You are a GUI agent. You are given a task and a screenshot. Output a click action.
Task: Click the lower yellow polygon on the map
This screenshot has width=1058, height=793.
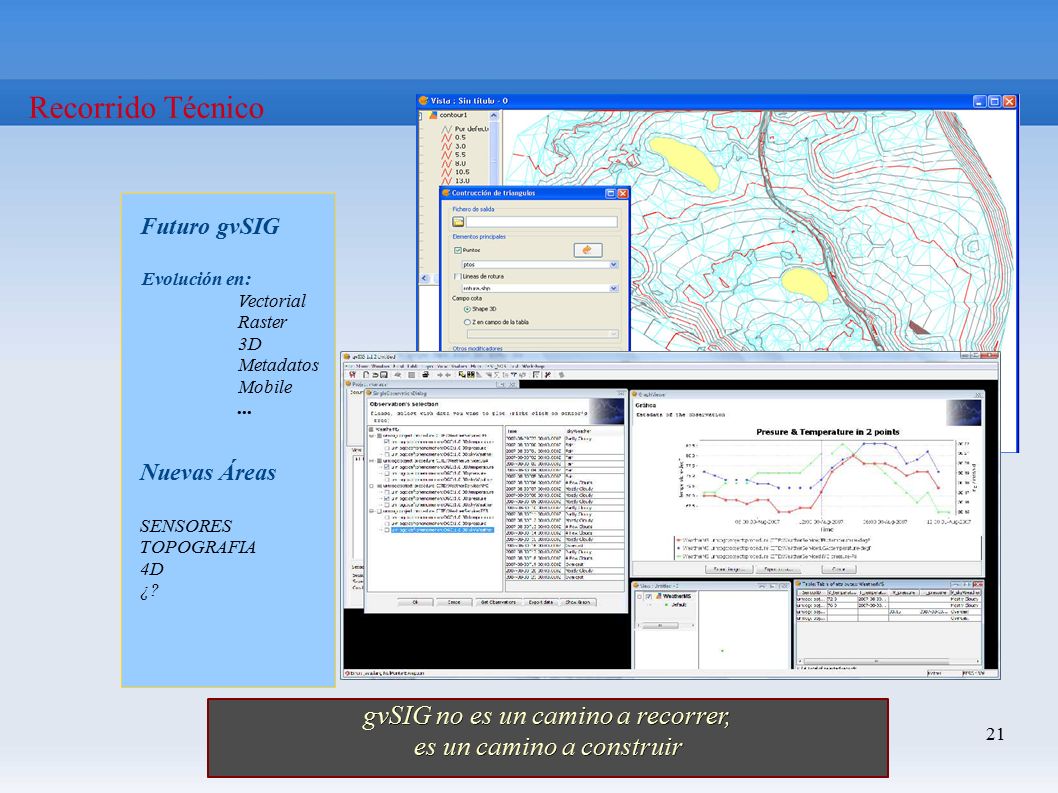(x=805, y=285)
